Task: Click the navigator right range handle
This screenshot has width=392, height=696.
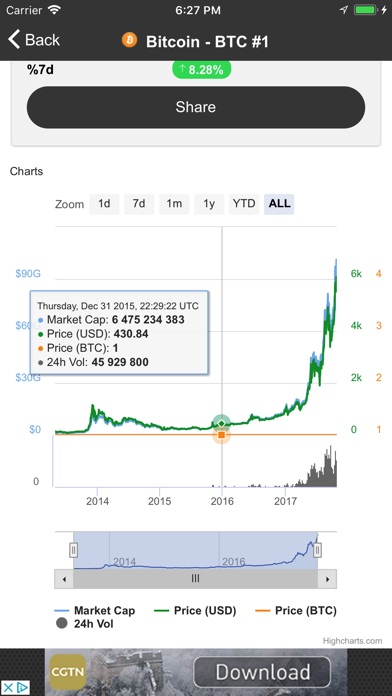Action: tap(317, 550)
